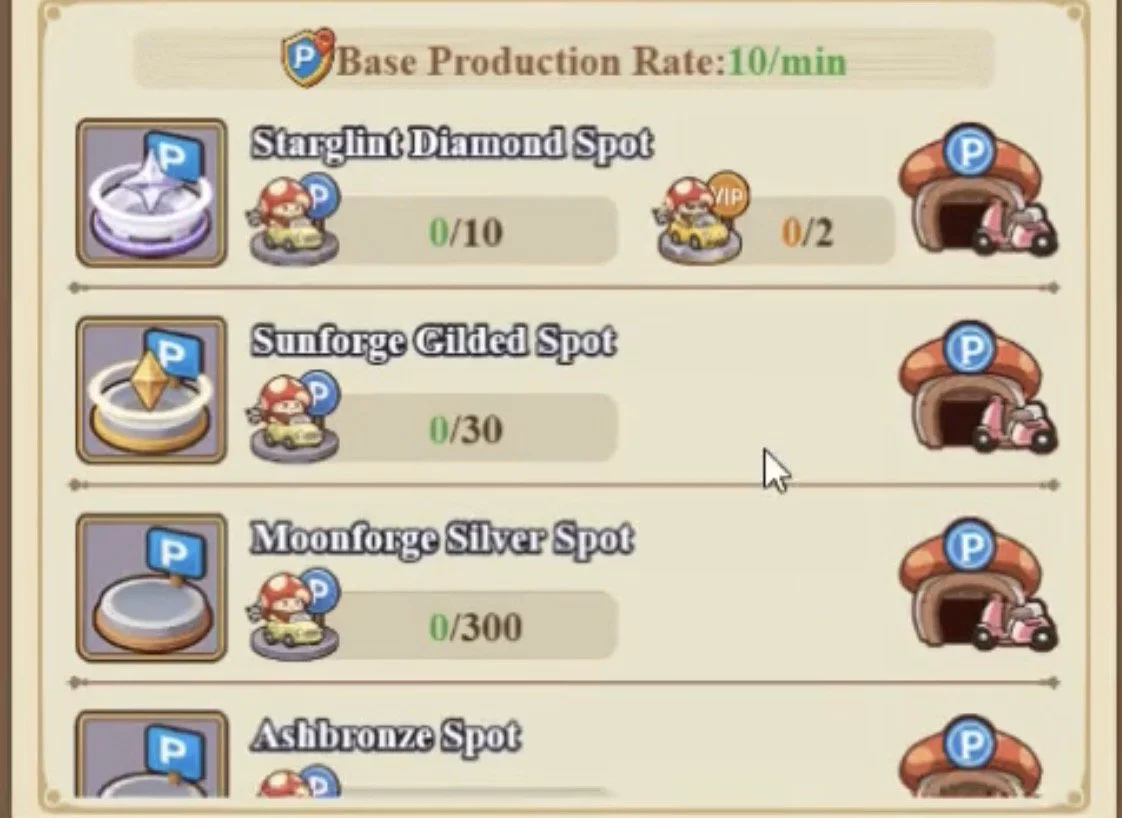Click the Starglint Diamond Spot ring icon
1122x818 pixels.
coord(152,193)
